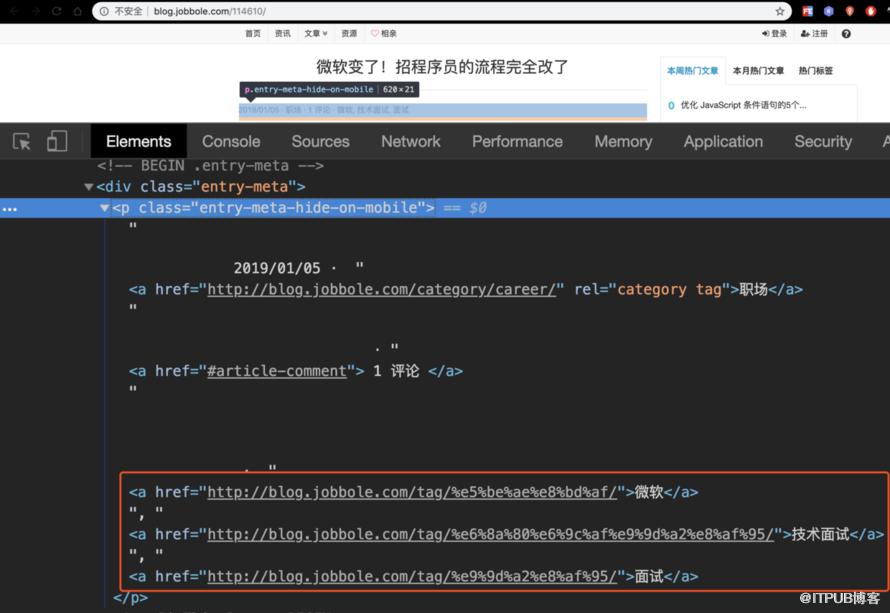This screenshot has height=613, width=890.
Task: Click 资源 in the site navigation
Action: [349, 33]
